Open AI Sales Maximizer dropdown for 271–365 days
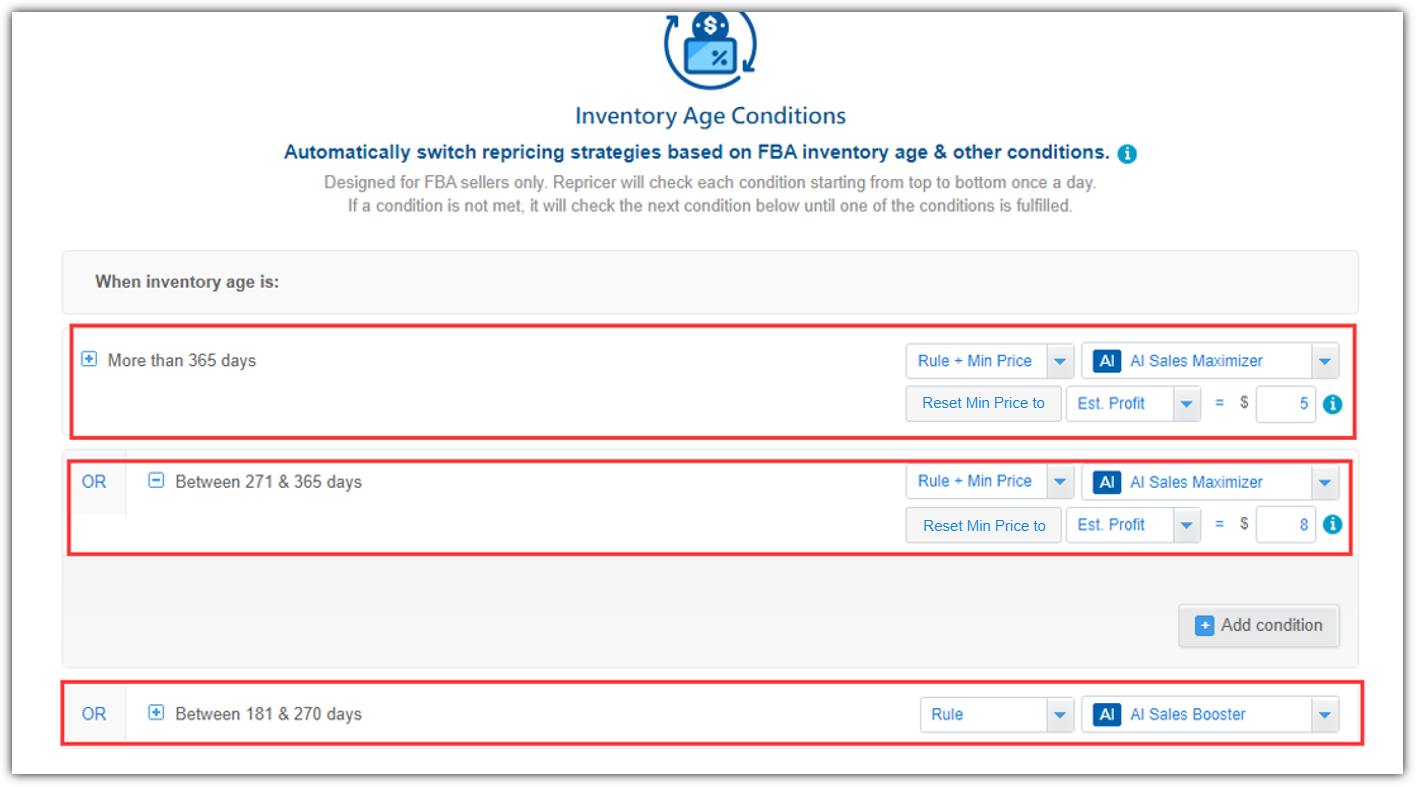Viewport: 1416px width, 787px height. 1210,482
